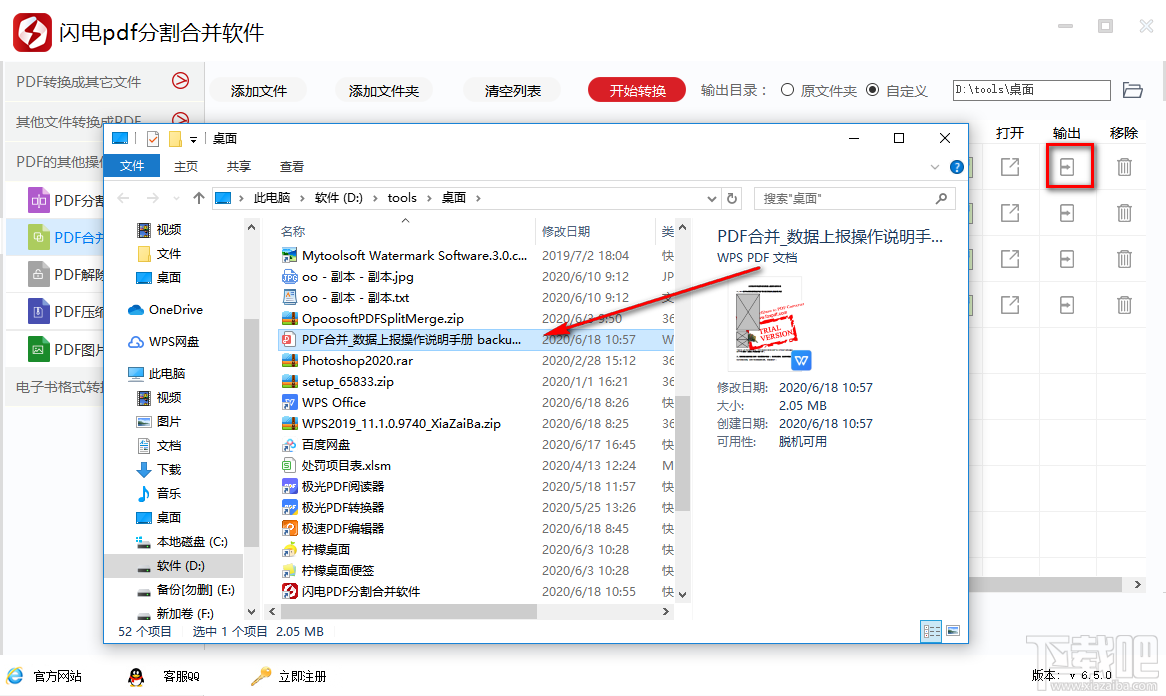Remove first row with trash icon
This screenshot has width=1166, height=696.
1124,167
